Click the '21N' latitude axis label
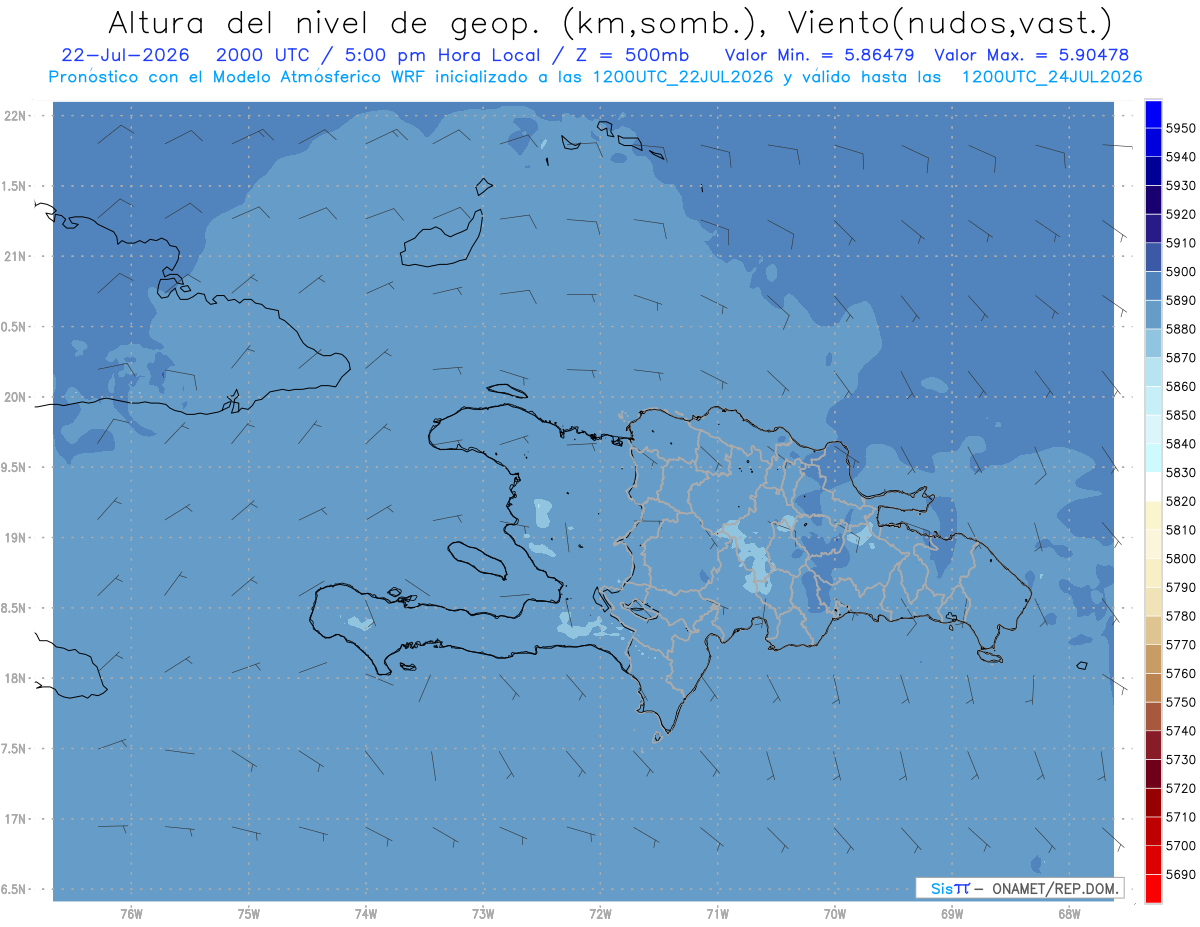Image resolution: width=1200 pixels, height=927 pixels. pyautogui.click(x=15, y=256)
